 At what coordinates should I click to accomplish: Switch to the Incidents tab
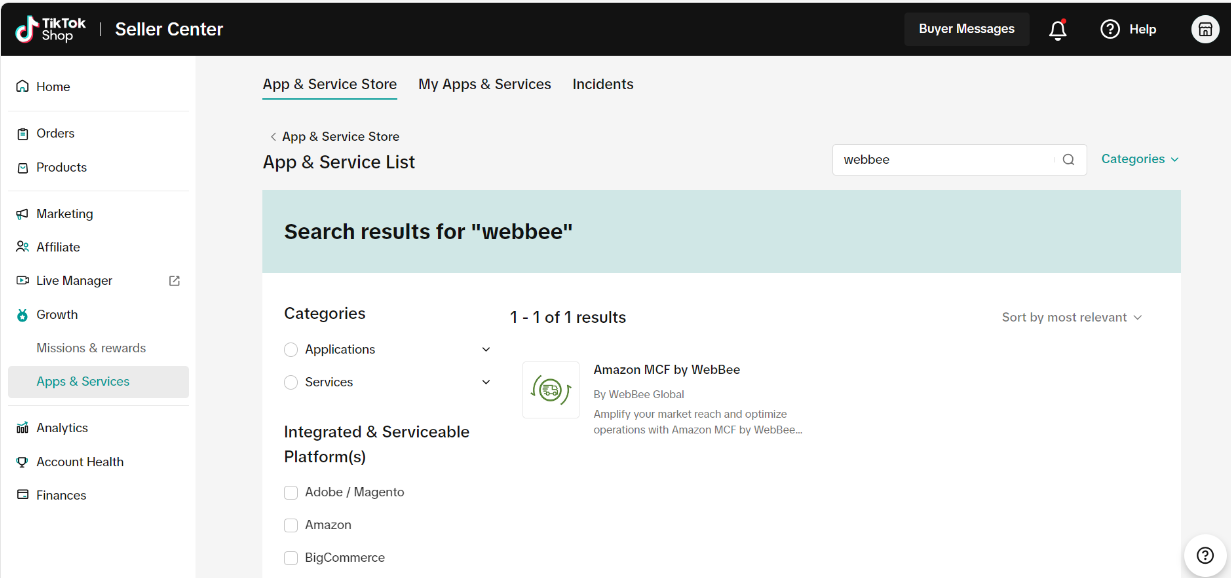pos(603,84)
